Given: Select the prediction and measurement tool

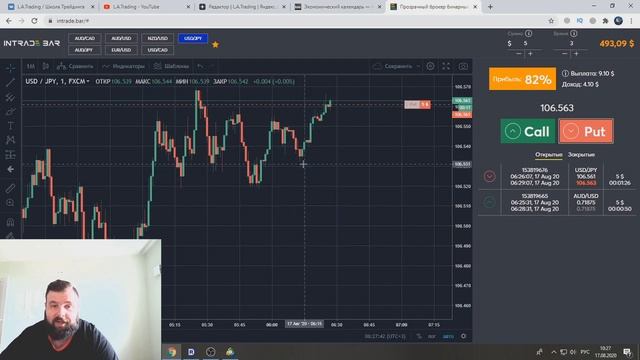Looking at the screenshot, I should pyautogui.click(x=10, y=155).
